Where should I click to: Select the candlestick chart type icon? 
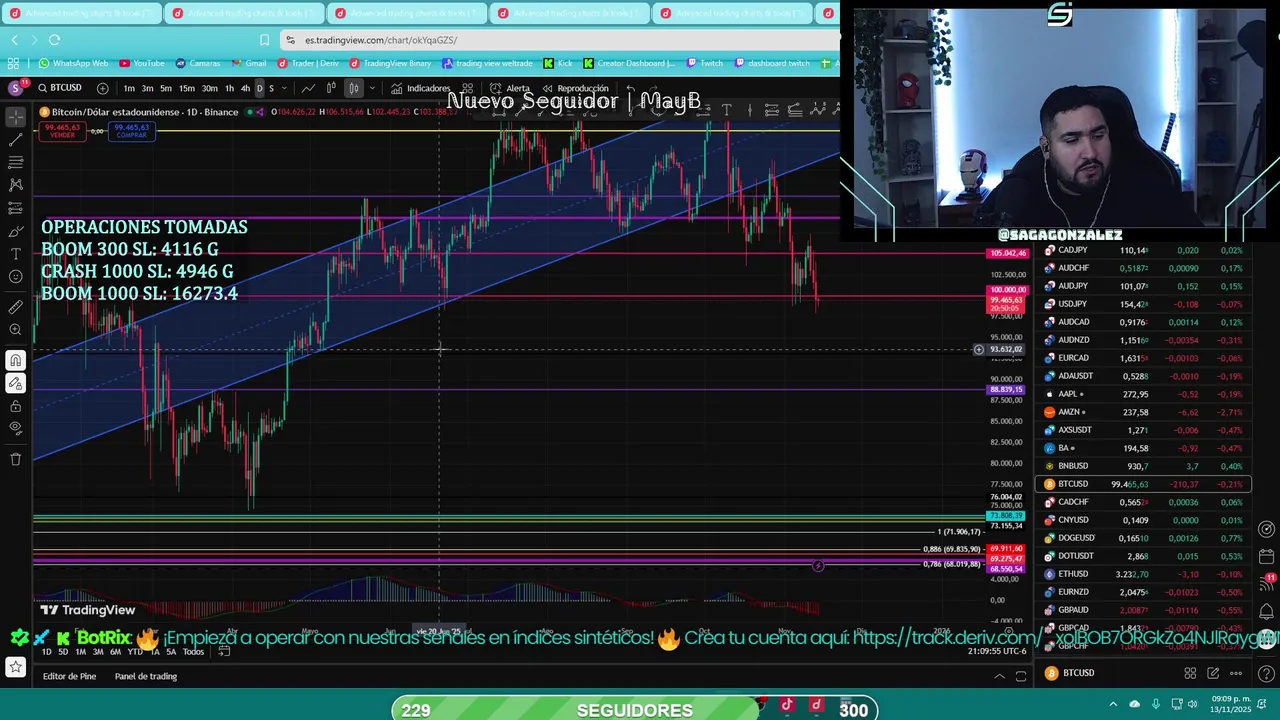[x=354, y=88]
